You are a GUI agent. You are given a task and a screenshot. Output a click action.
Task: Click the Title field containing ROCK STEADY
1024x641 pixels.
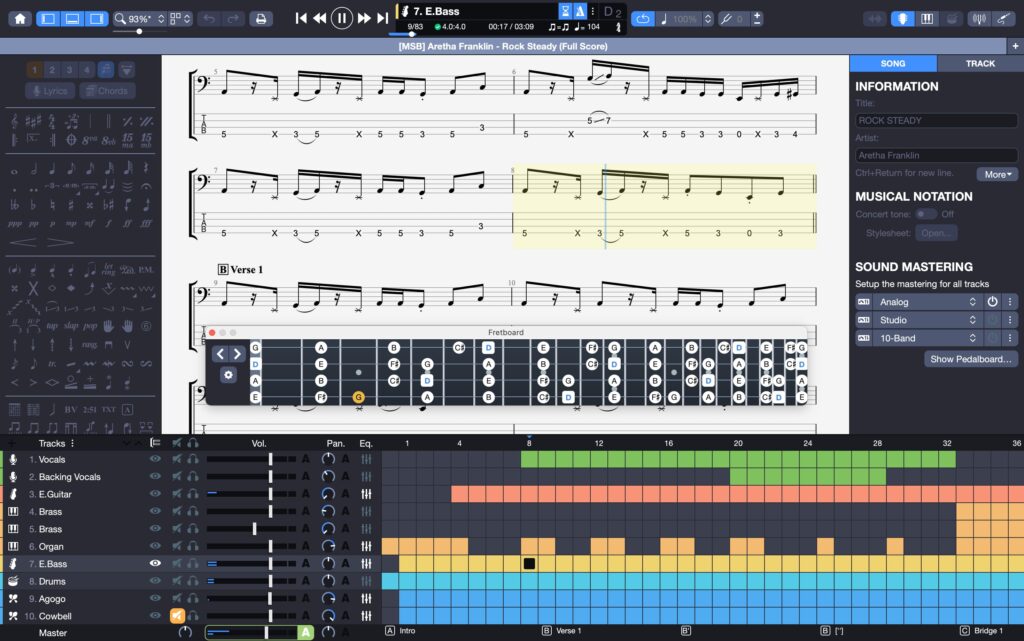[x=935, y=119]
